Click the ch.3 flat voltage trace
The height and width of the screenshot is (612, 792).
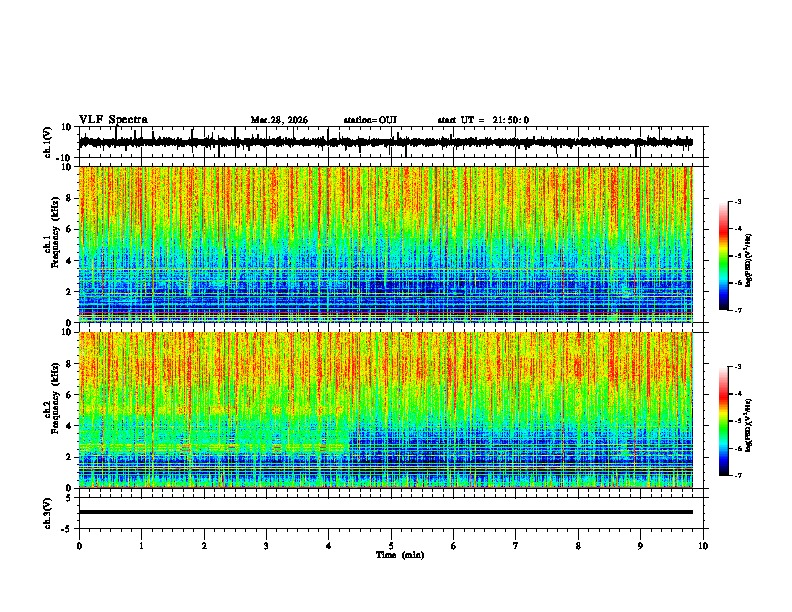386,512
